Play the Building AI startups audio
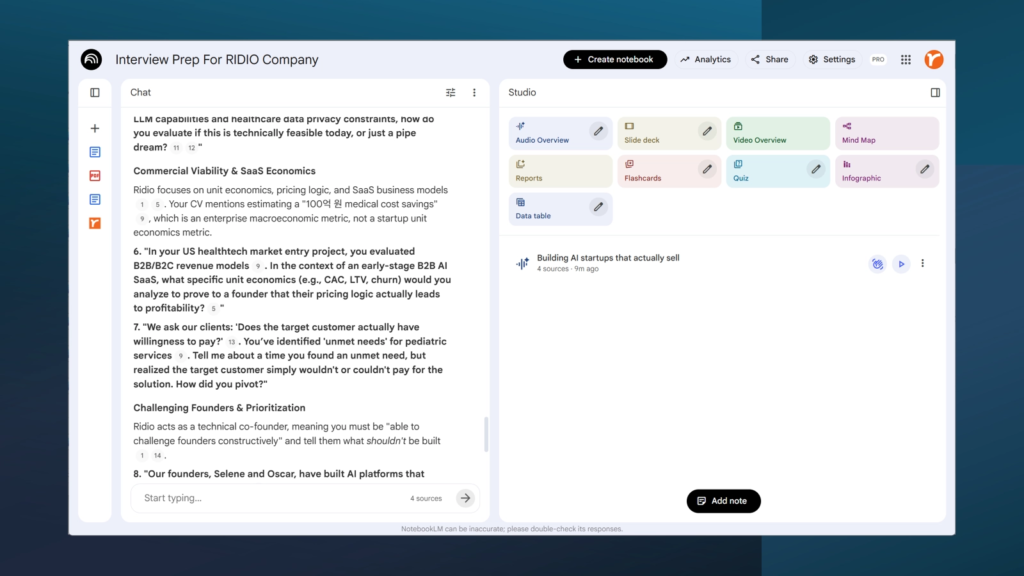 pos(901,264)
